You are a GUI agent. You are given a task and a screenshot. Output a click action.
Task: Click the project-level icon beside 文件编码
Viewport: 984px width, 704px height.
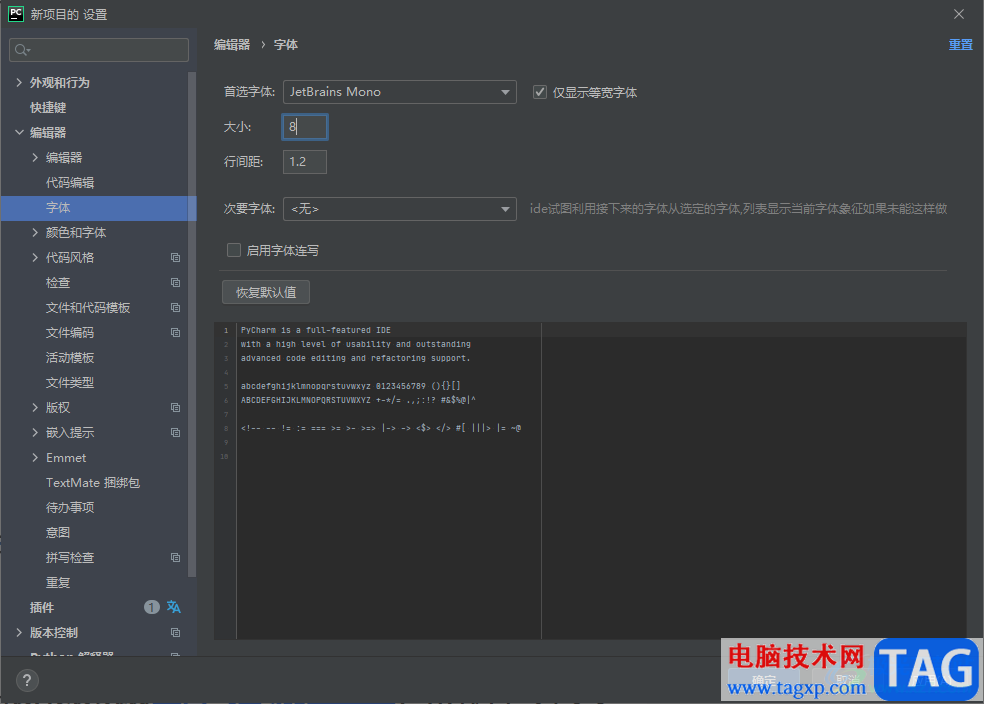[176, 333]
